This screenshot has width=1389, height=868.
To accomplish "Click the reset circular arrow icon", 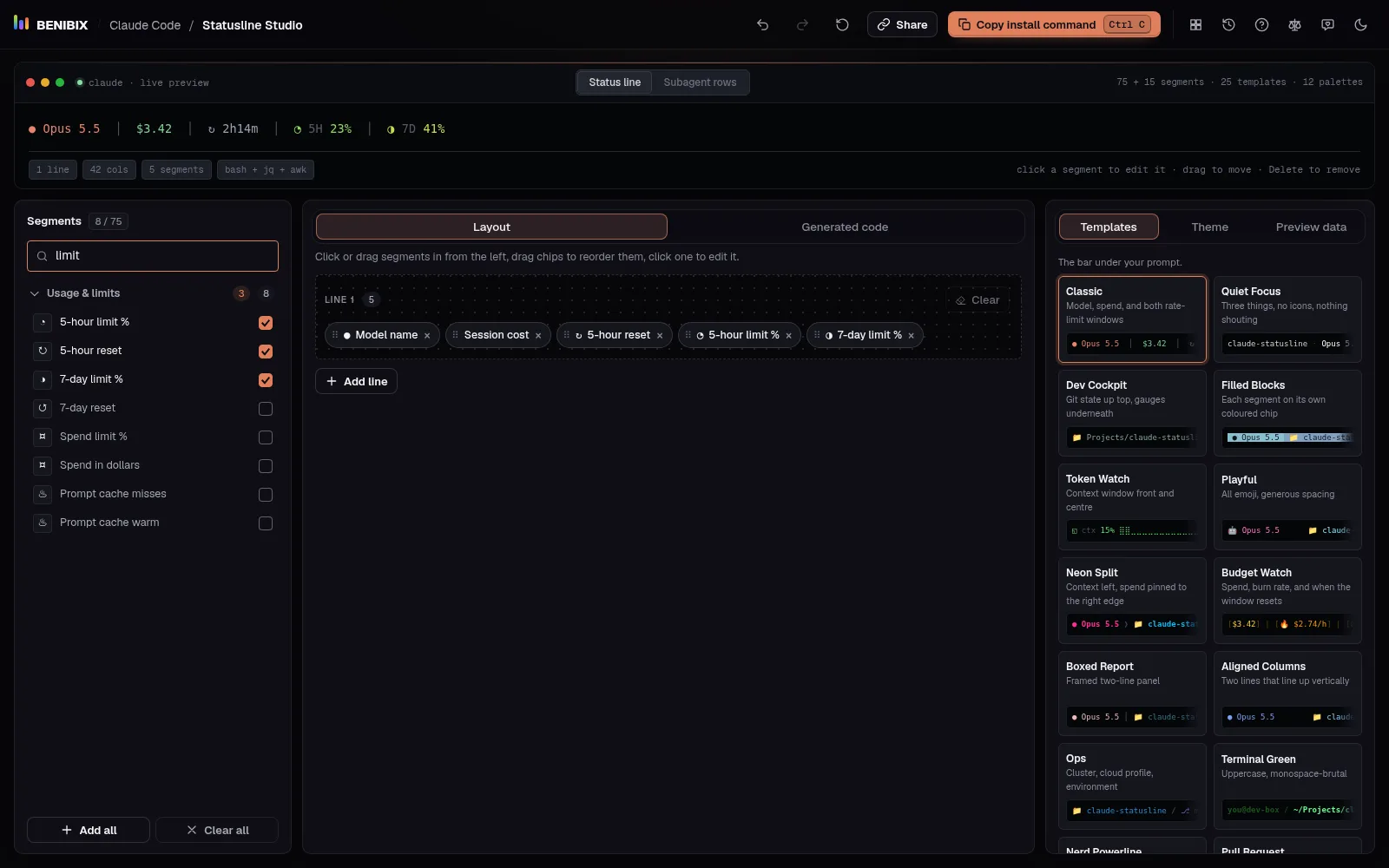I will coord(842,25).
